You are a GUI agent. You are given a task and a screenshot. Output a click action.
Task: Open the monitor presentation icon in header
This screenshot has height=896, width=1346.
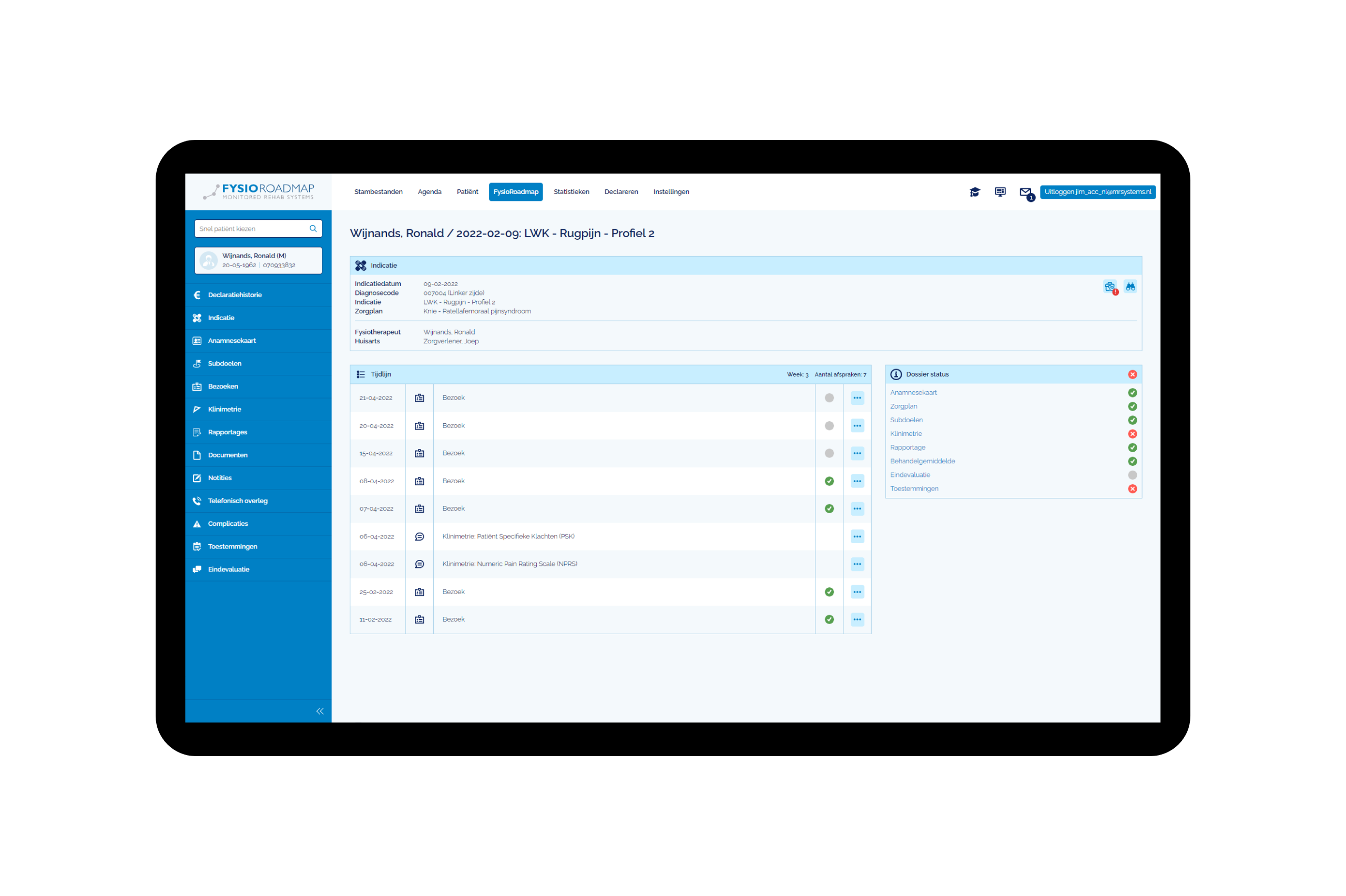[x=1000, y=192]
